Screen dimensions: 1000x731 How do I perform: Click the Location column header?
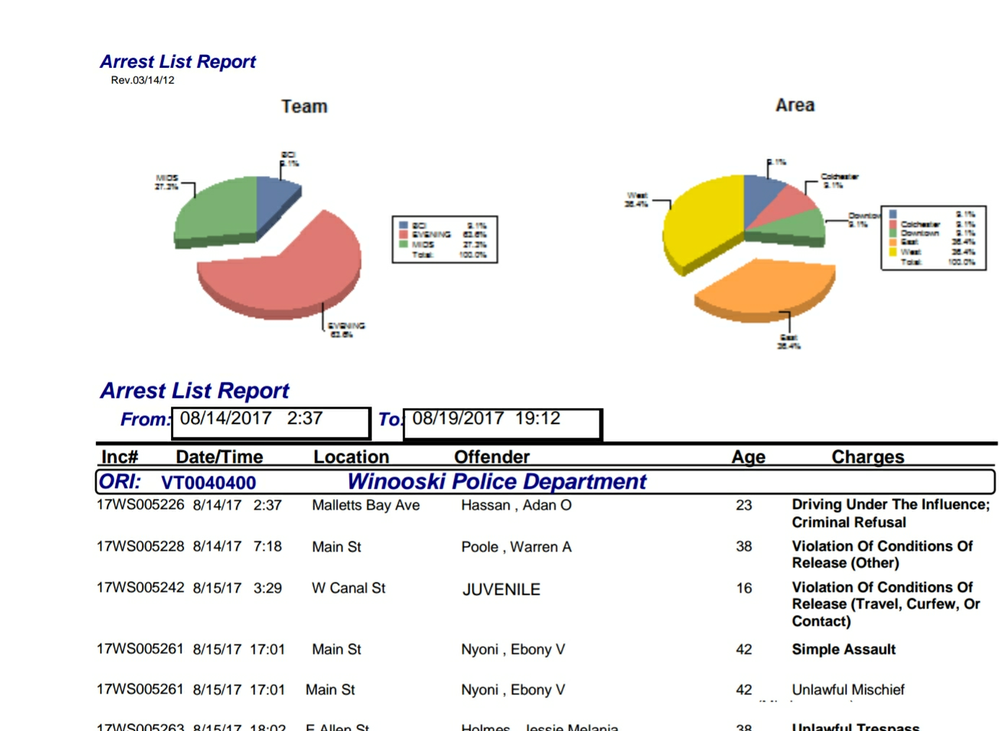351,457
